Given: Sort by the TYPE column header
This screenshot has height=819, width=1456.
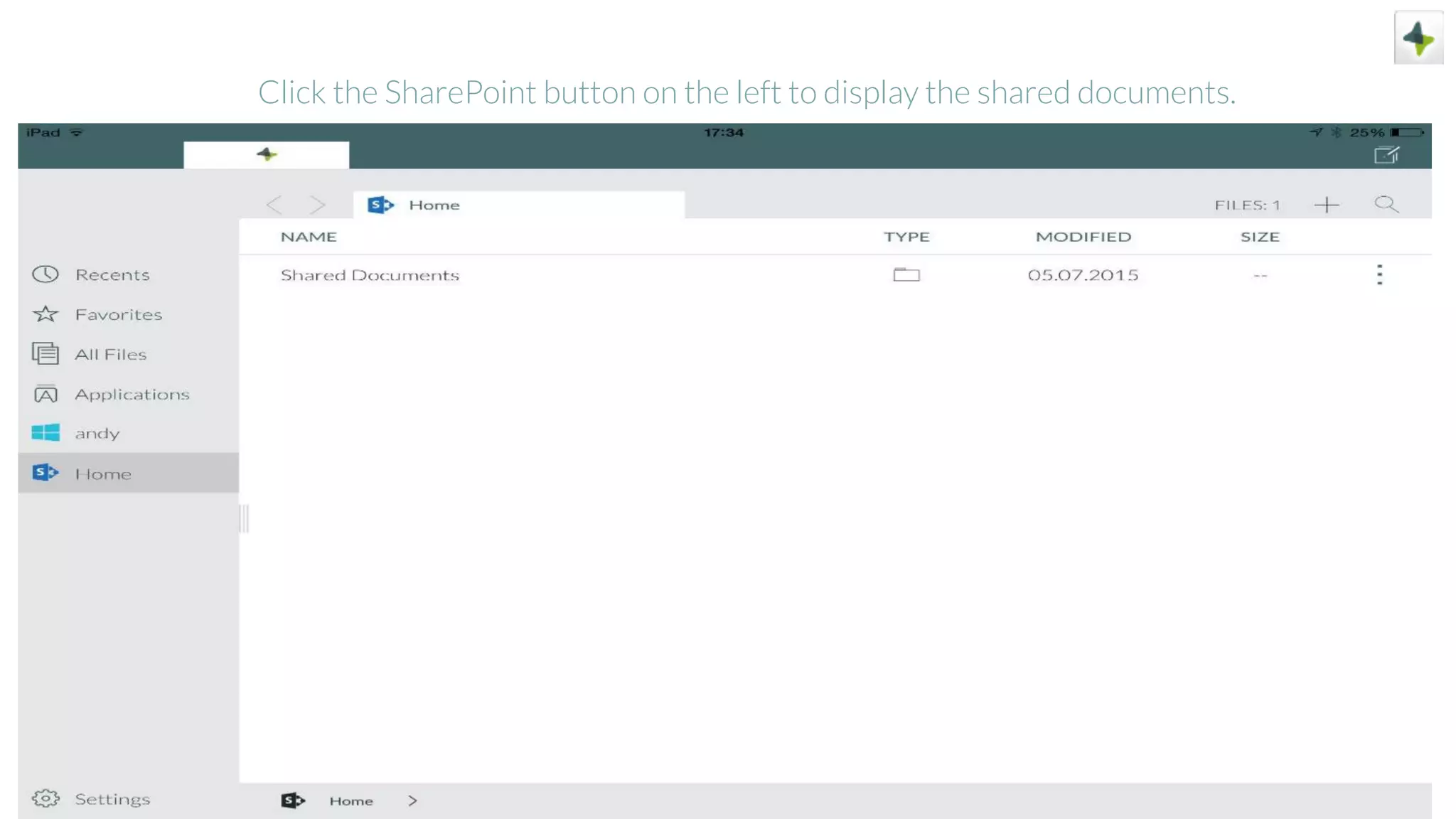Looking at the screenshot, I should (x=906, y=237).
